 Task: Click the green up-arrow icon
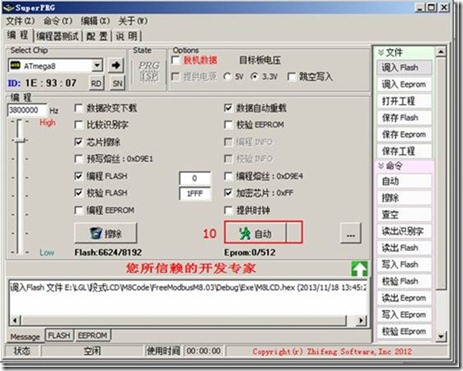click(x=359, y=269)
